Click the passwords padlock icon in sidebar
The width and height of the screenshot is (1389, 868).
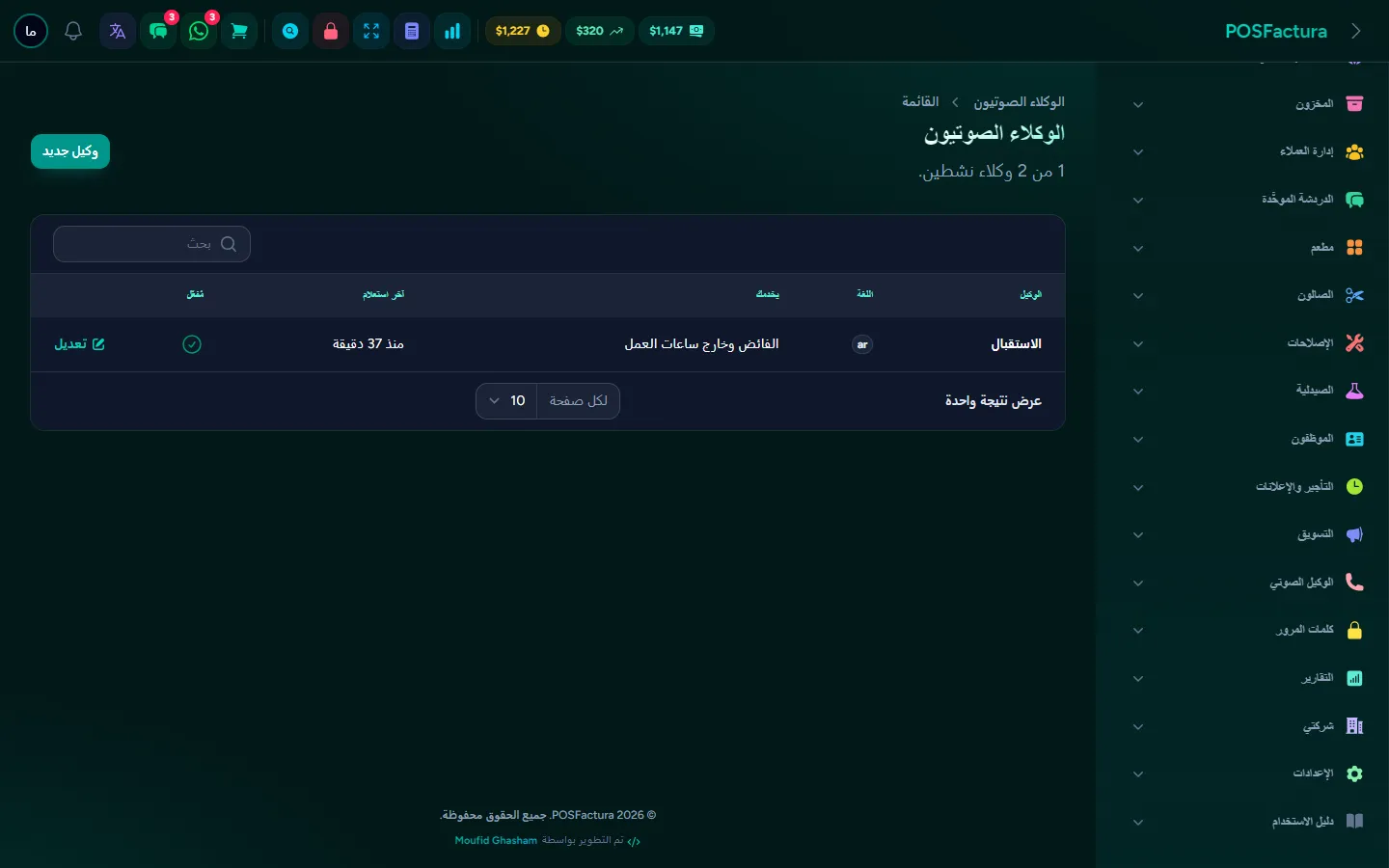1354,630
